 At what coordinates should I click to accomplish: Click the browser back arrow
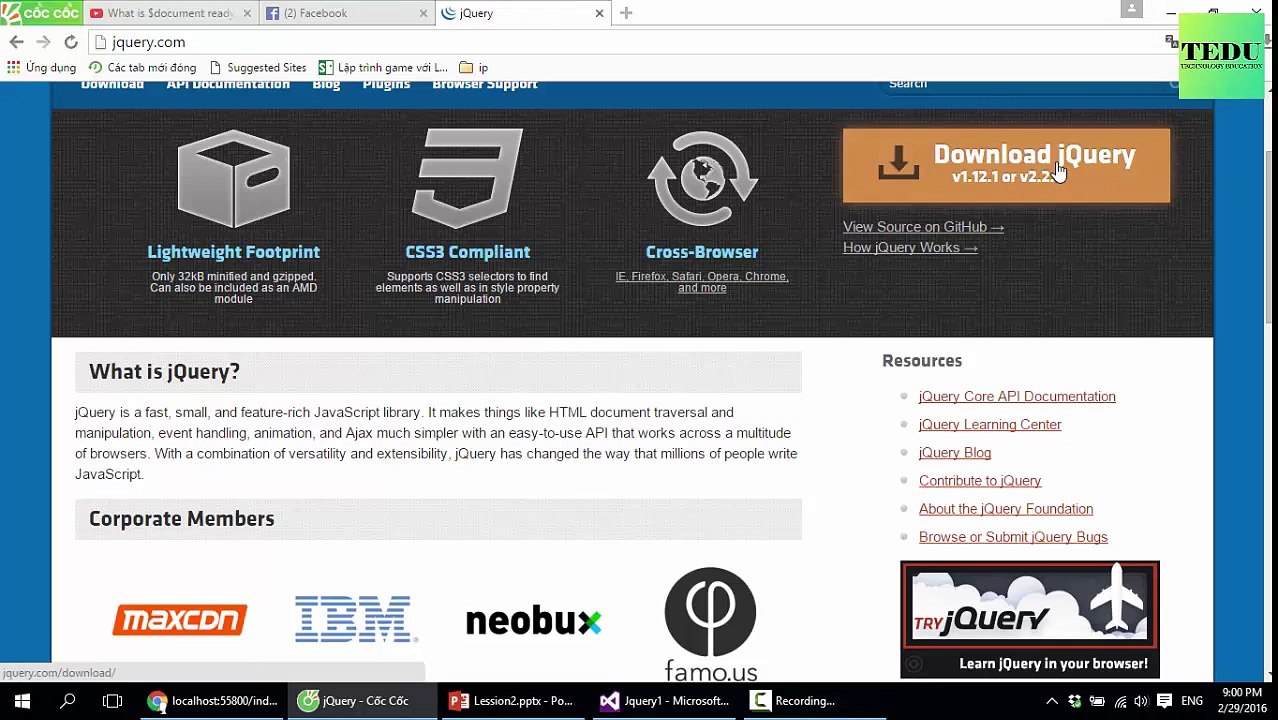pos(16,42)
